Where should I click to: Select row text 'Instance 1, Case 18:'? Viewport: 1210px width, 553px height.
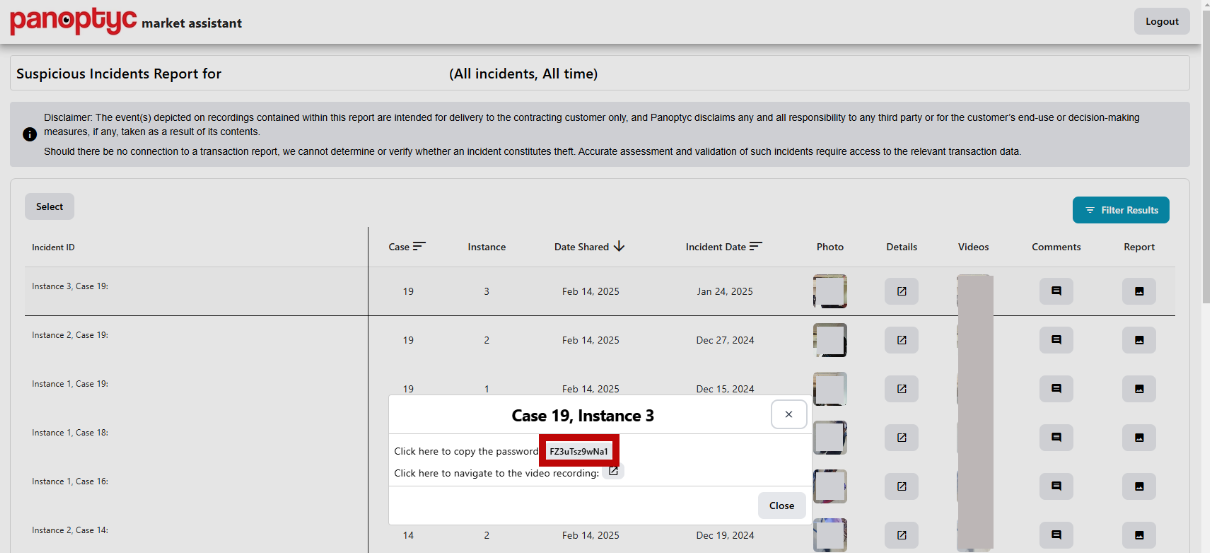(x=70, y=433)
